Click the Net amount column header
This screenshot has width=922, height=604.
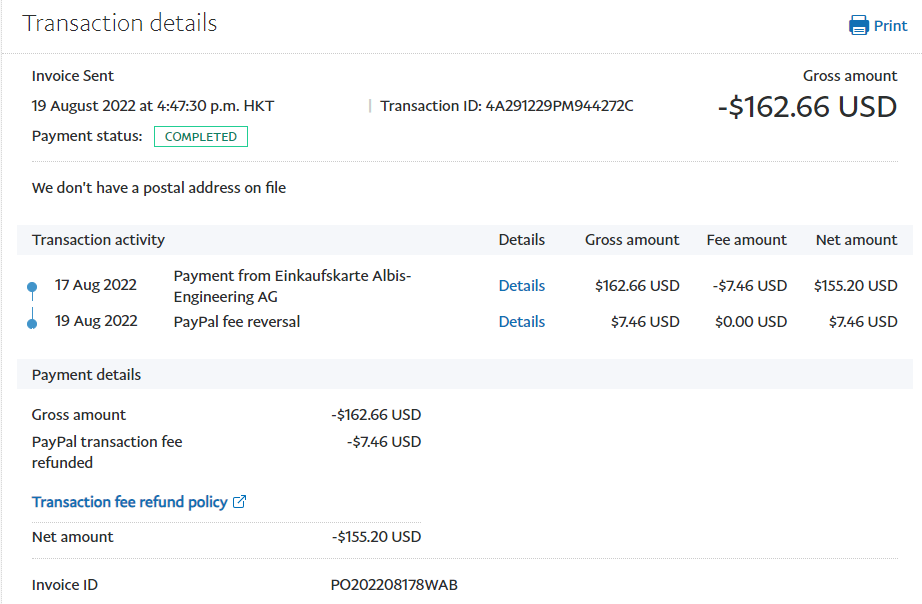click(856, 240)
